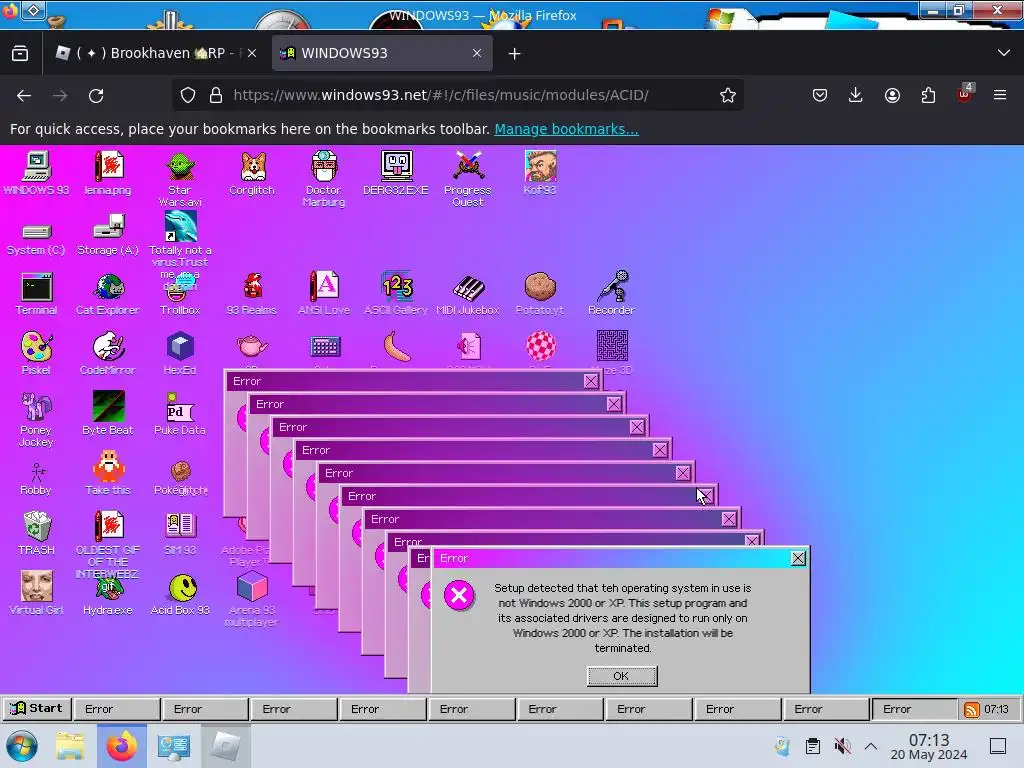Viewport: 1024px width, 768px height.
Task: Go back to the previous page
Action: click(x=24, y=95)
